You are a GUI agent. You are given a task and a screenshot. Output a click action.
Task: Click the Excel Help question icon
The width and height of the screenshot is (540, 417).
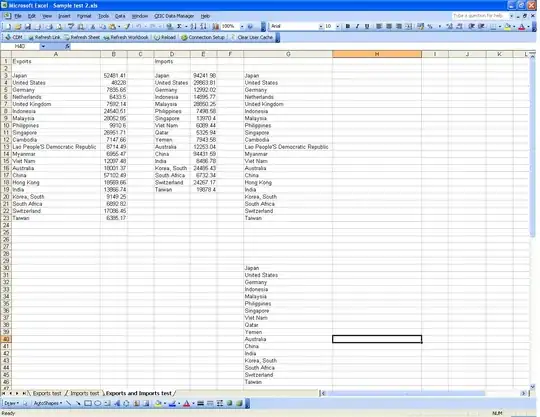(250, 26)
